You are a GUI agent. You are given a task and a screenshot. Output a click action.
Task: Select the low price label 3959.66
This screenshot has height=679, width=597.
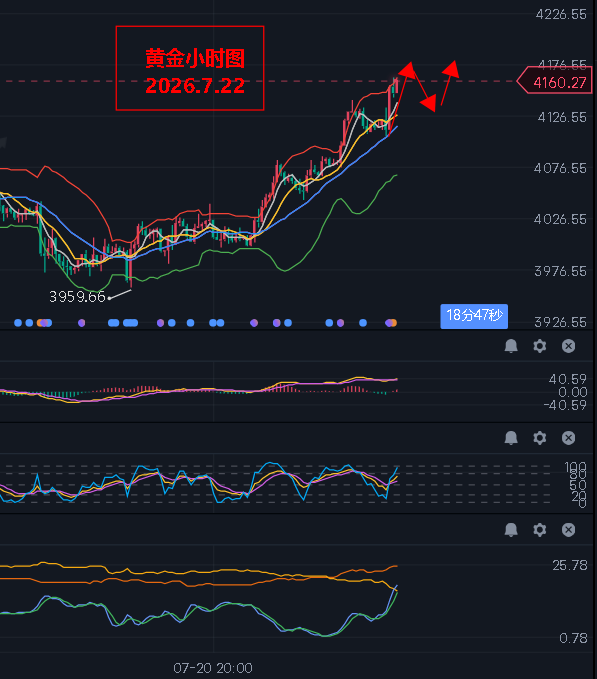point(77,297)
